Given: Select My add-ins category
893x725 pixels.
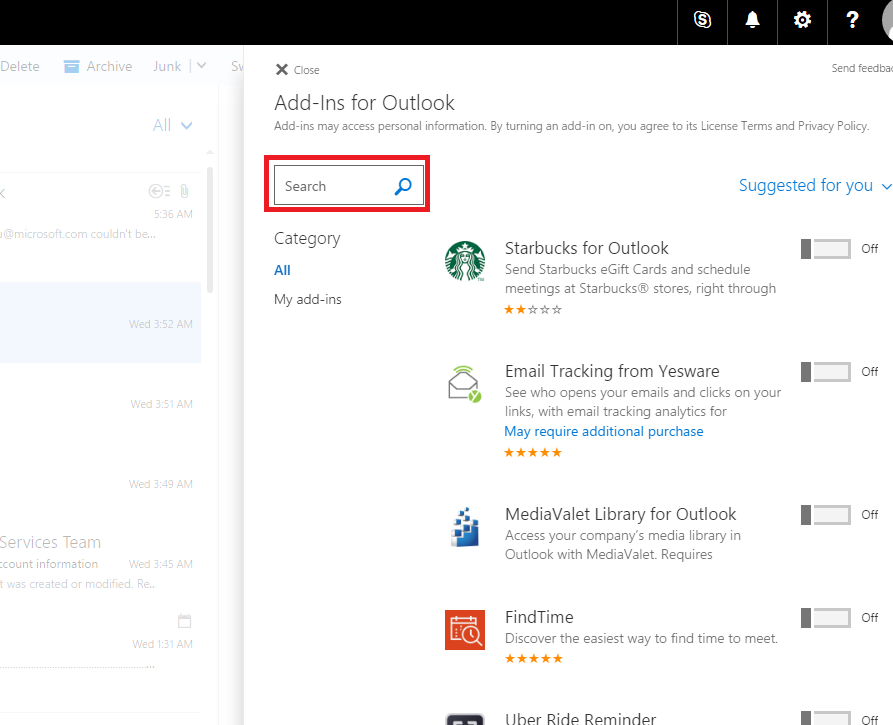Looking at the screenshot, I should coord(308,300).
